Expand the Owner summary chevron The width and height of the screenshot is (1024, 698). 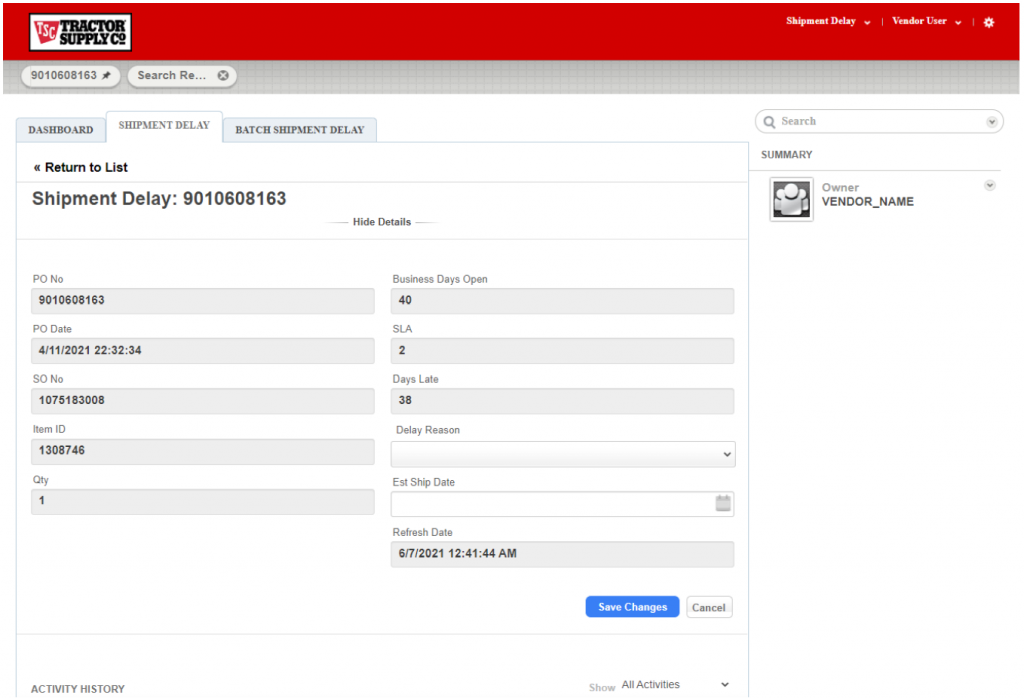(990, 185)
